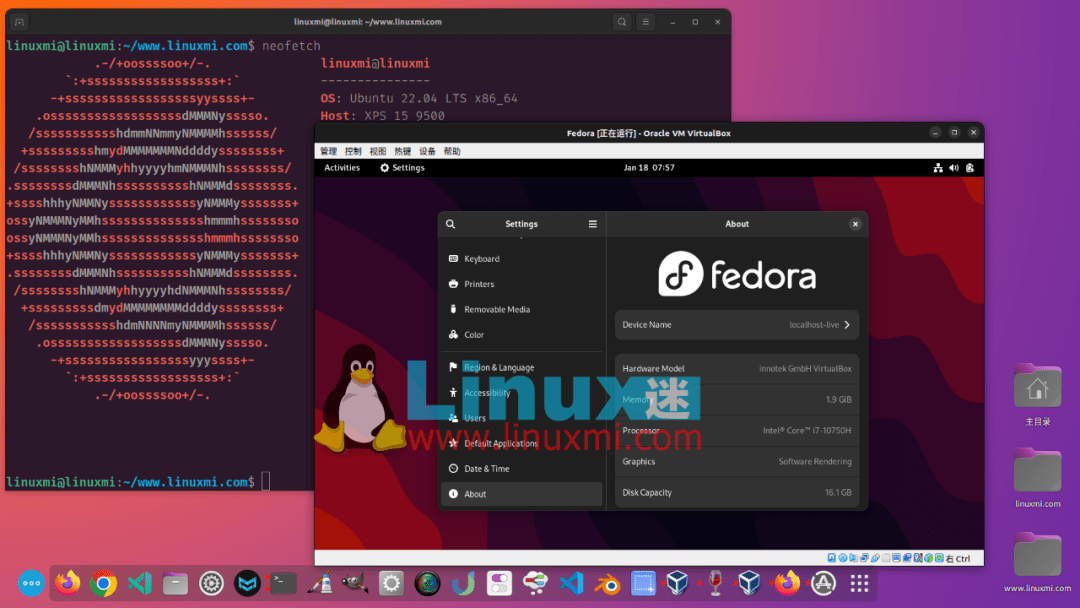
Task: Click the volume icon in Fedora top bar
Action: [x=954, y=168]
